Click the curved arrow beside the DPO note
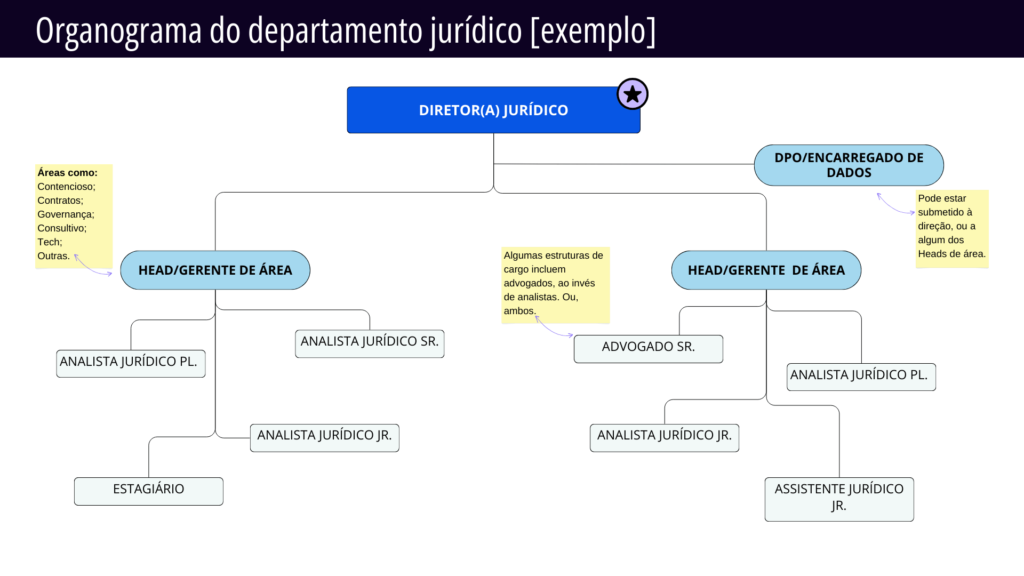This screenshot has width=1024, height=576. (897, 203)
